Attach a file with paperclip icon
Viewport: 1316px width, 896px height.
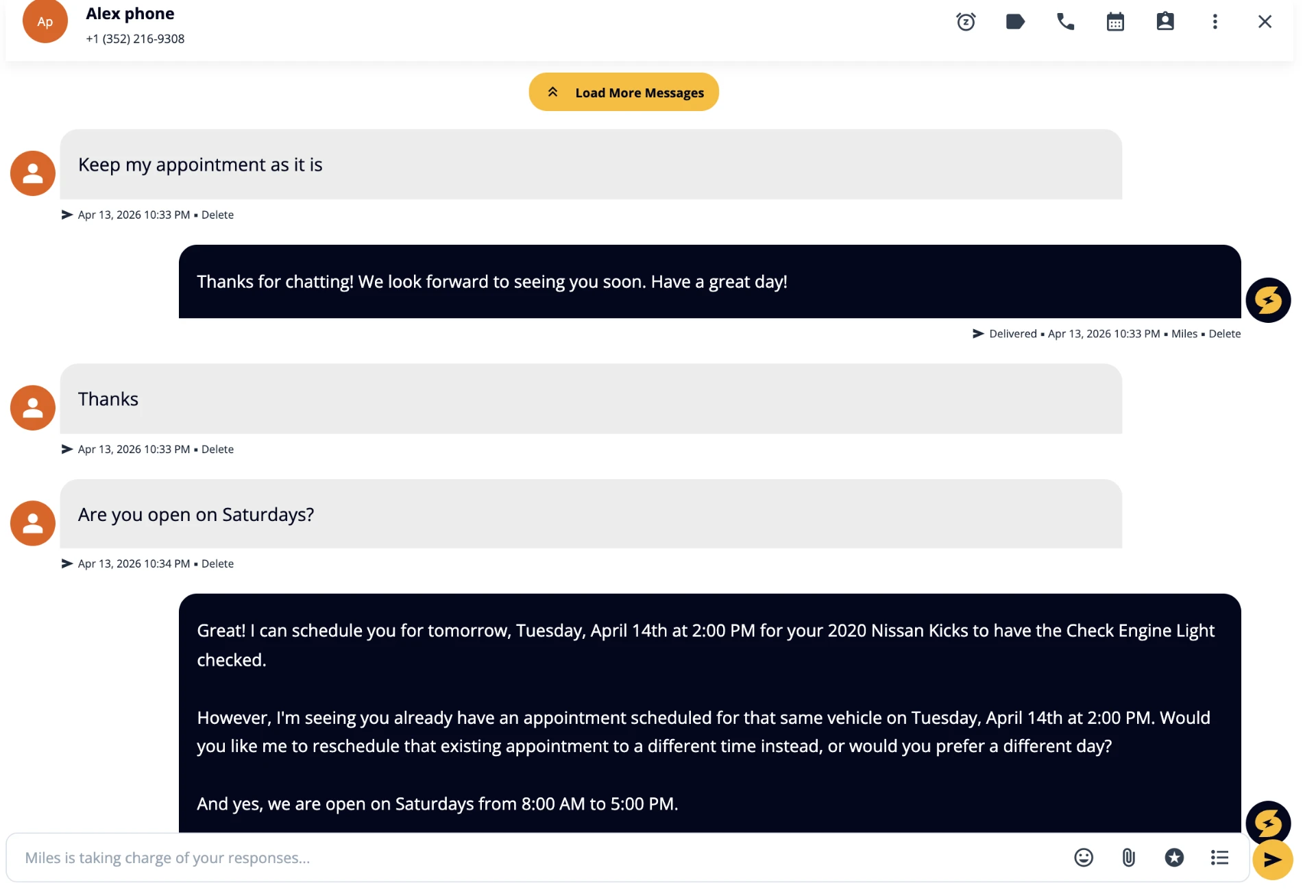tap(1129, 858)
